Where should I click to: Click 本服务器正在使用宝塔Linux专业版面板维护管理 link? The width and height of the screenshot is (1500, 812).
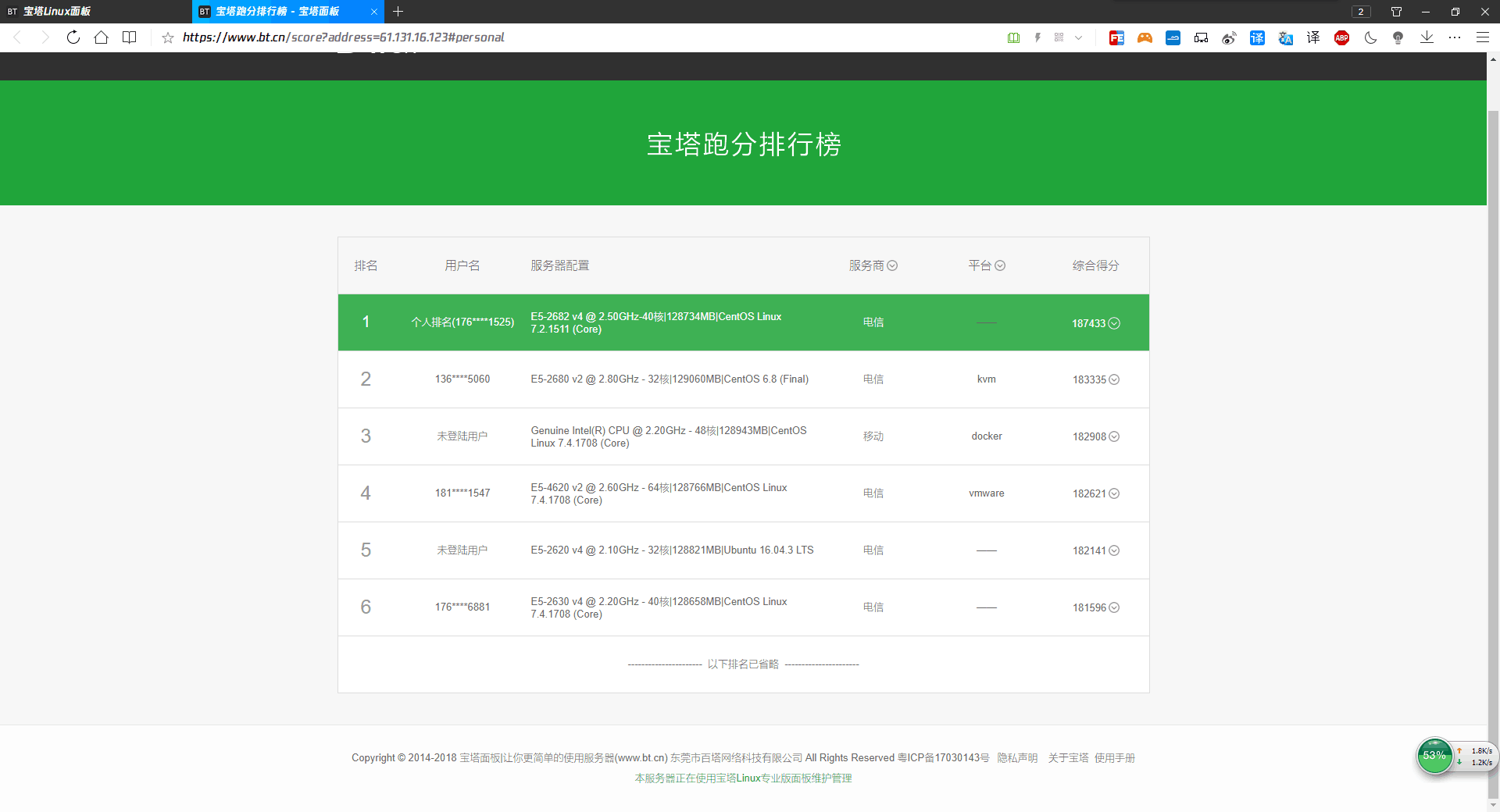tap(743, 778)
